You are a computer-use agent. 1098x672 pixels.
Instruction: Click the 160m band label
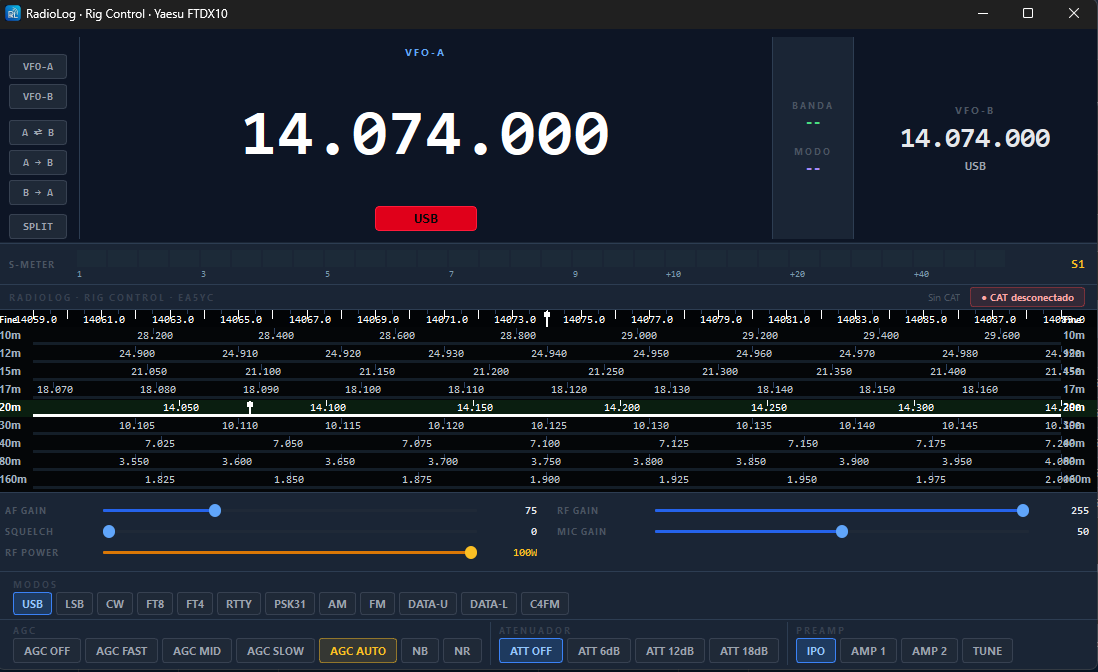[x=13, y=480]
